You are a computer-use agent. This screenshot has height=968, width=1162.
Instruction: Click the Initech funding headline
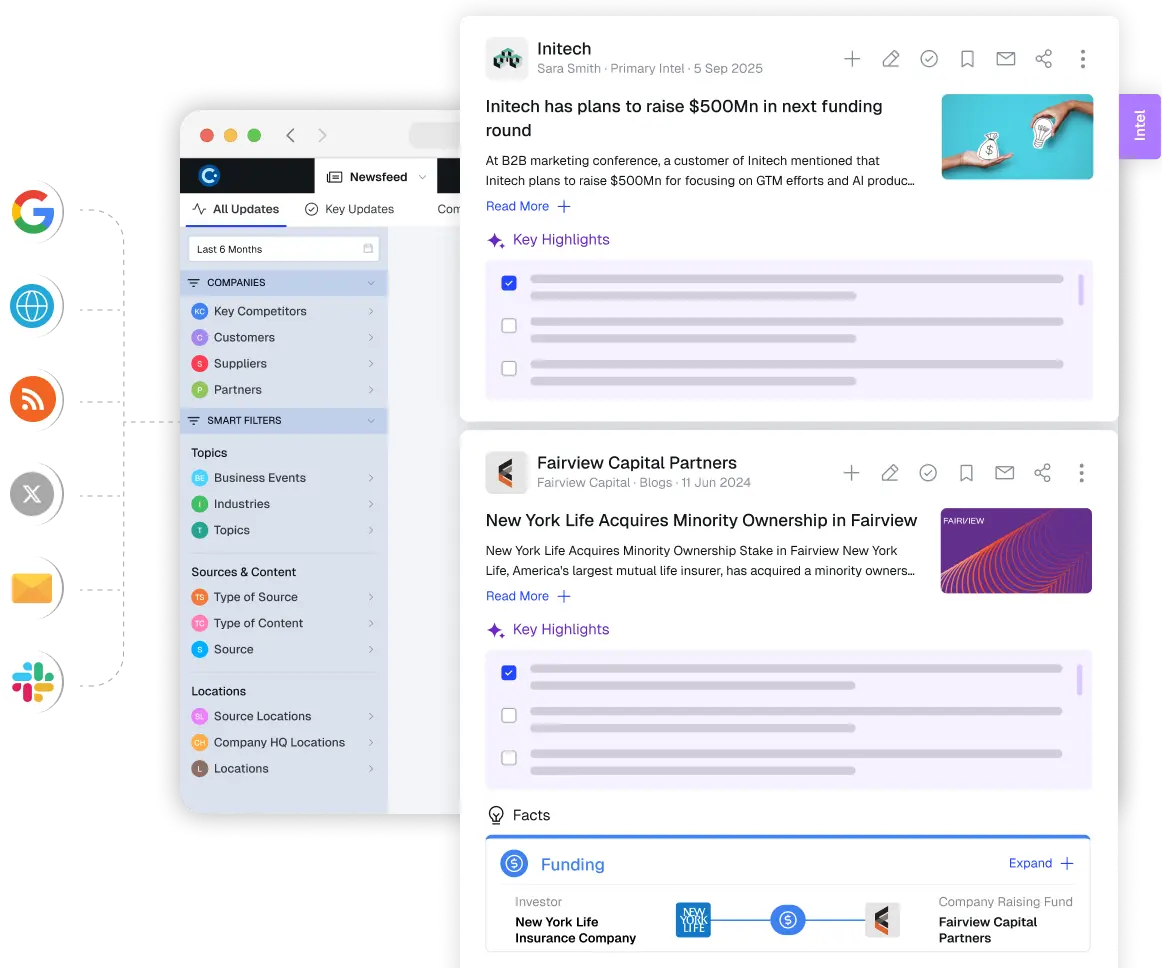click(x=684, y=118)
